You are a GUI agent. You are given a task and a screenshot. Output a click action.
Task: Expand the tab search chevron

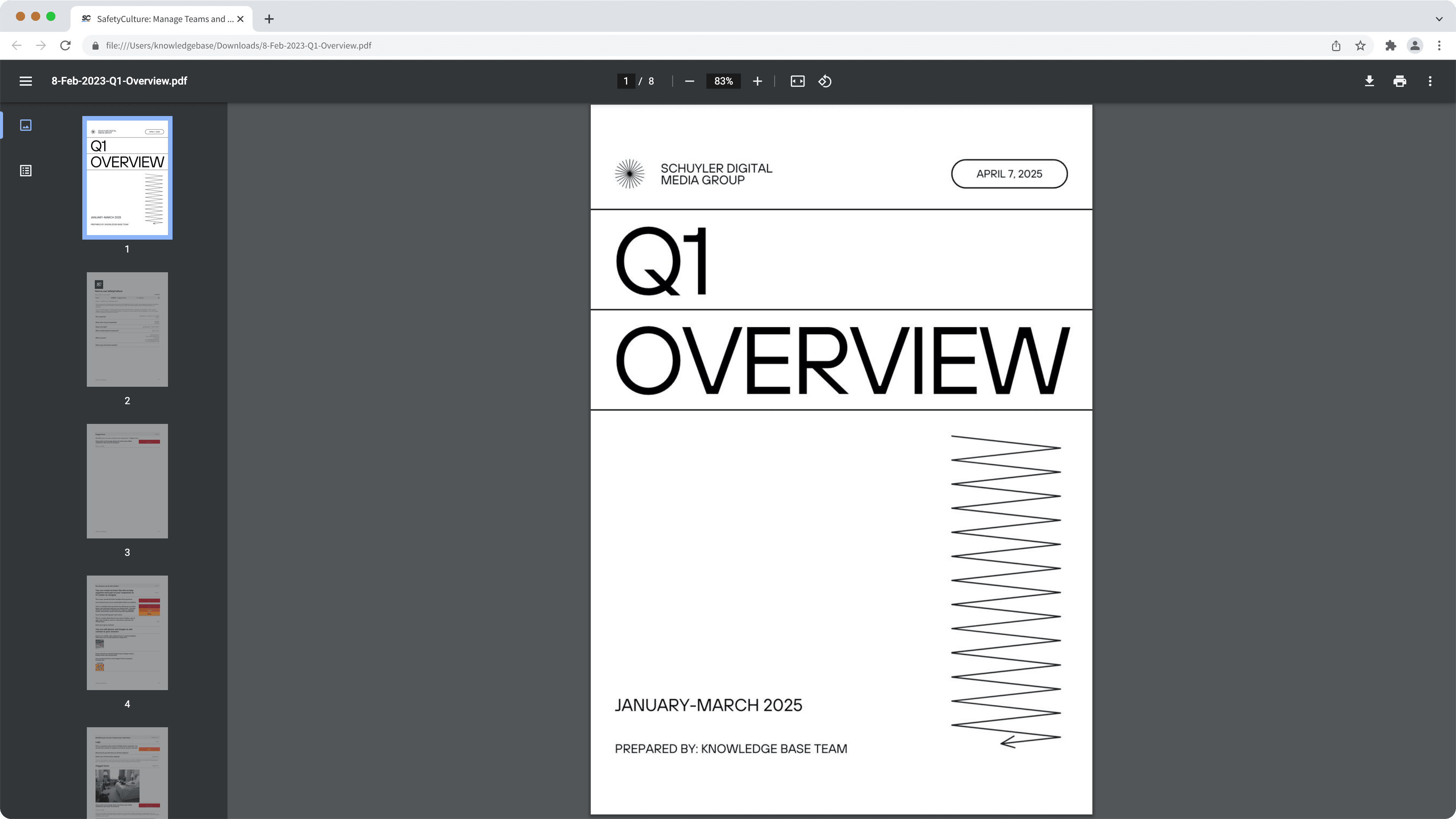[1439, 19]
